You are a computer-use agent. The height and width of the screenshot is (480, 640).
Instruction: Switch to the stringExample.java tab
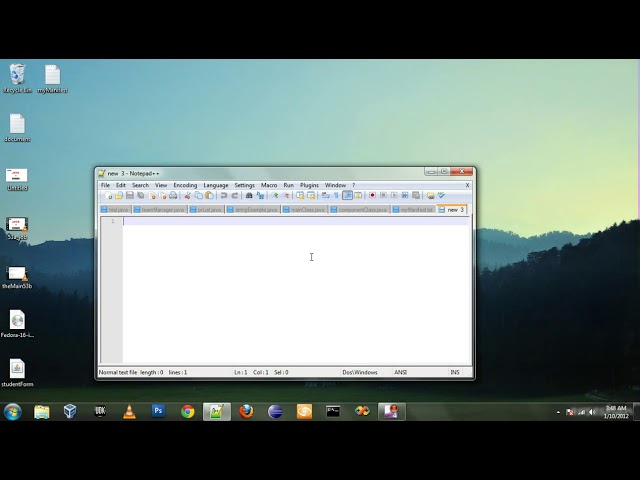[253, 209]
